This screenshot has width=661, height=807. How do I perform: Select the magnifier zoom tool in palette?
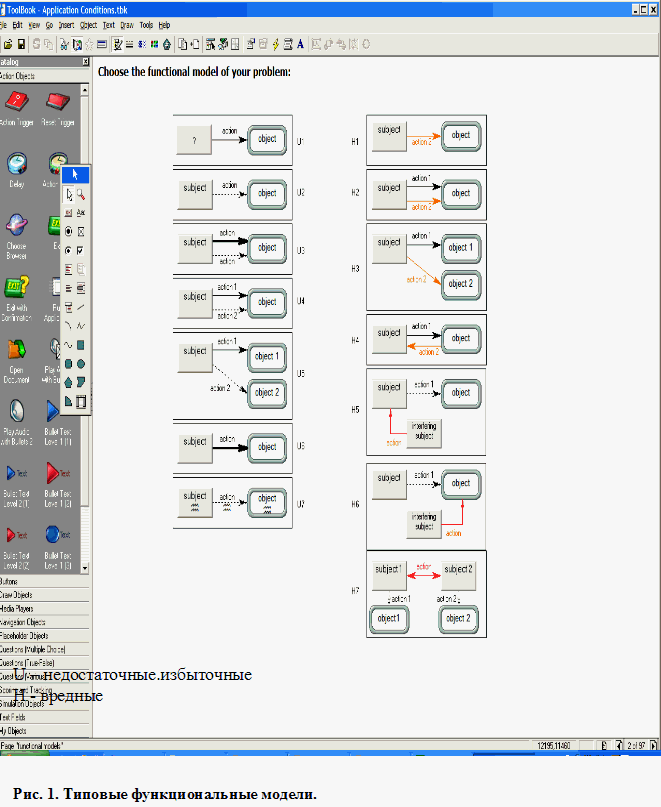(x=81, y=195)
